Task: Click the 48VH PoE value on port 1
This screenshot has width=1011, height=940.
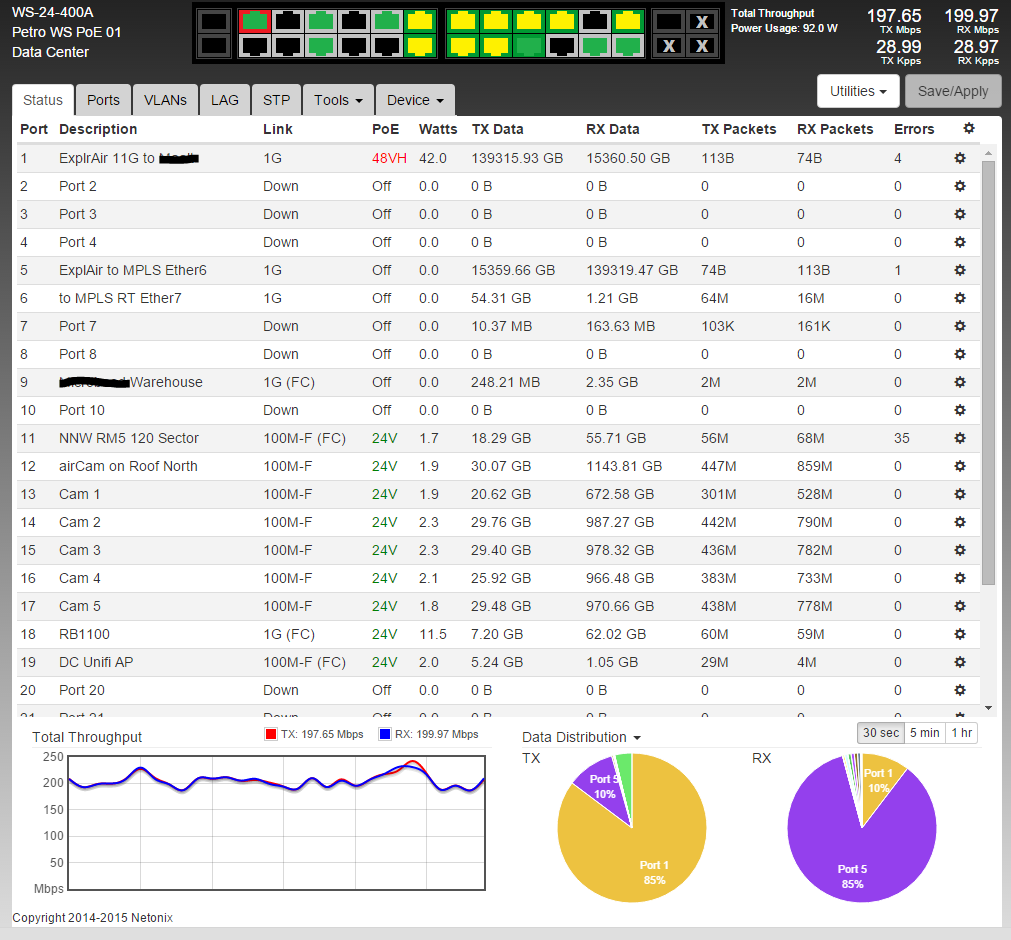Action: [389, 159]
